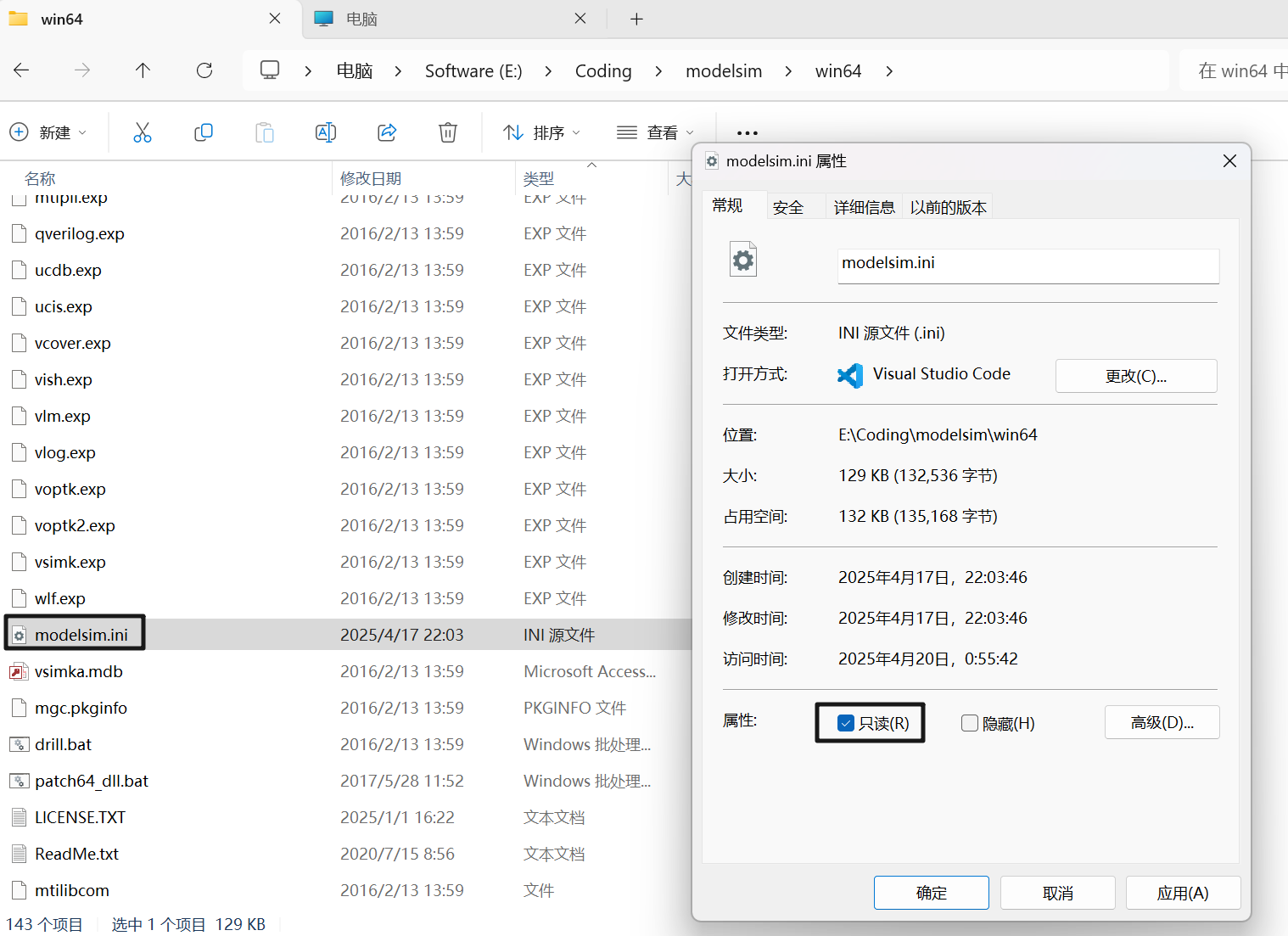Refresh the current folder view
Viewport: 1288px width, 936px height.
[204, 70]
